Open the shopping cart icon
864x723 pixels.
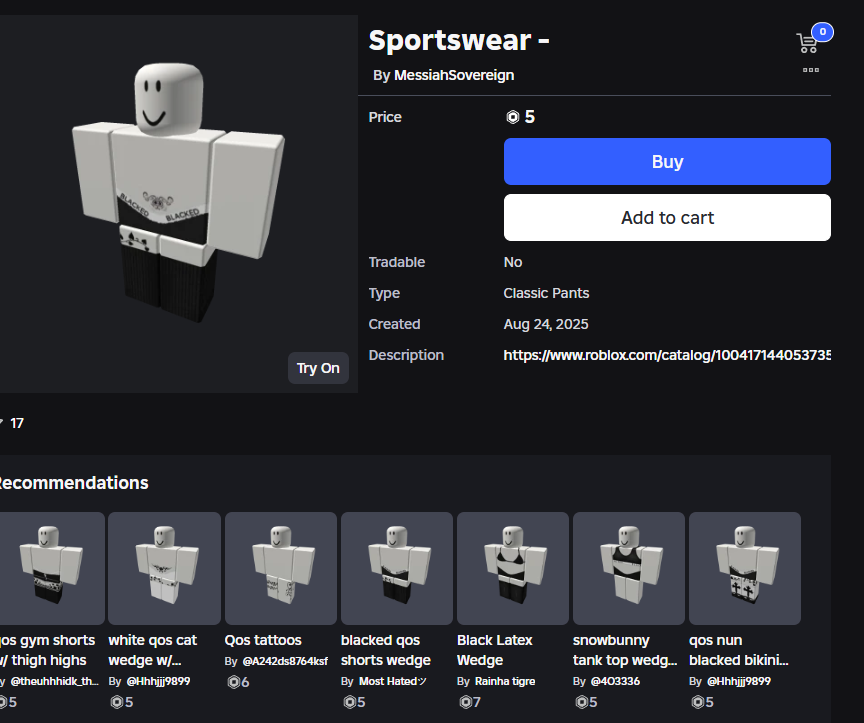click(x=807, y=43)
